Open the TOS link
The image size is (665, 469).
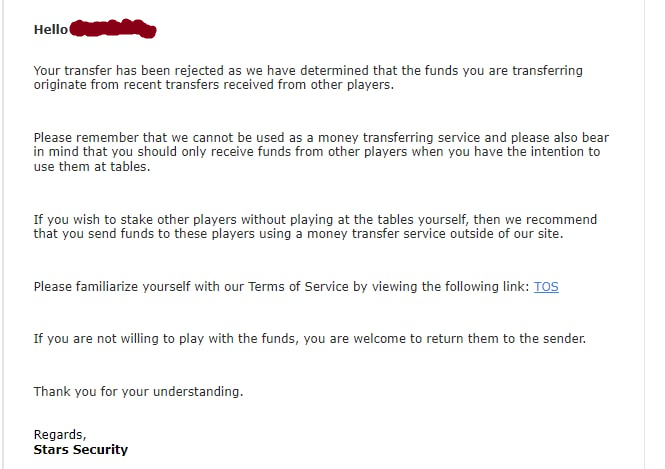(546, 286)
